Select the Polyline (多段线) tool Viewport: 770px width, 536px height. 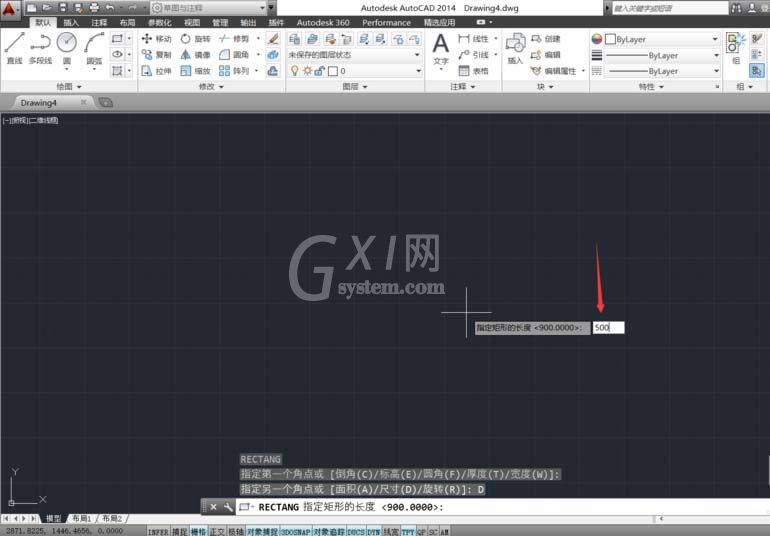tap(40, 48)
